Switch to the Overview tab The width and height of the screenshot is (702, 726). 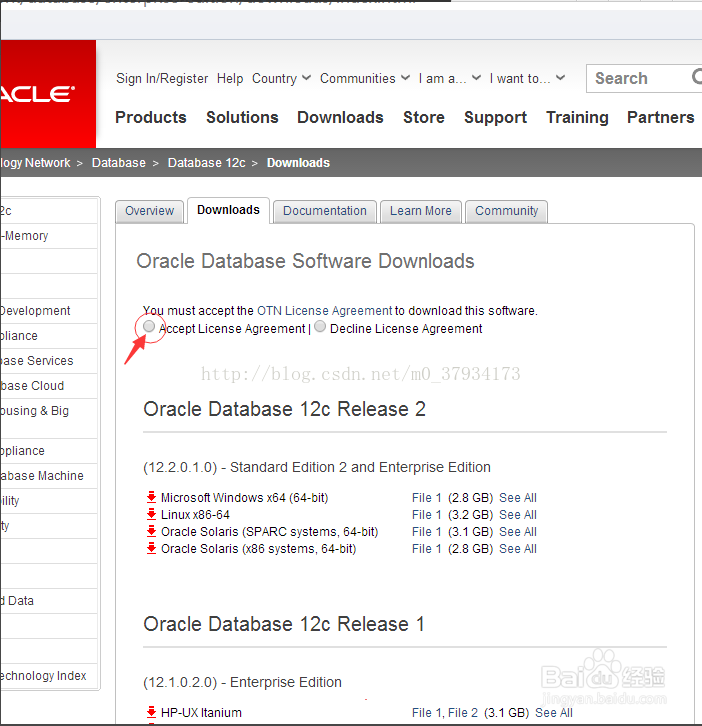point(150,211)
